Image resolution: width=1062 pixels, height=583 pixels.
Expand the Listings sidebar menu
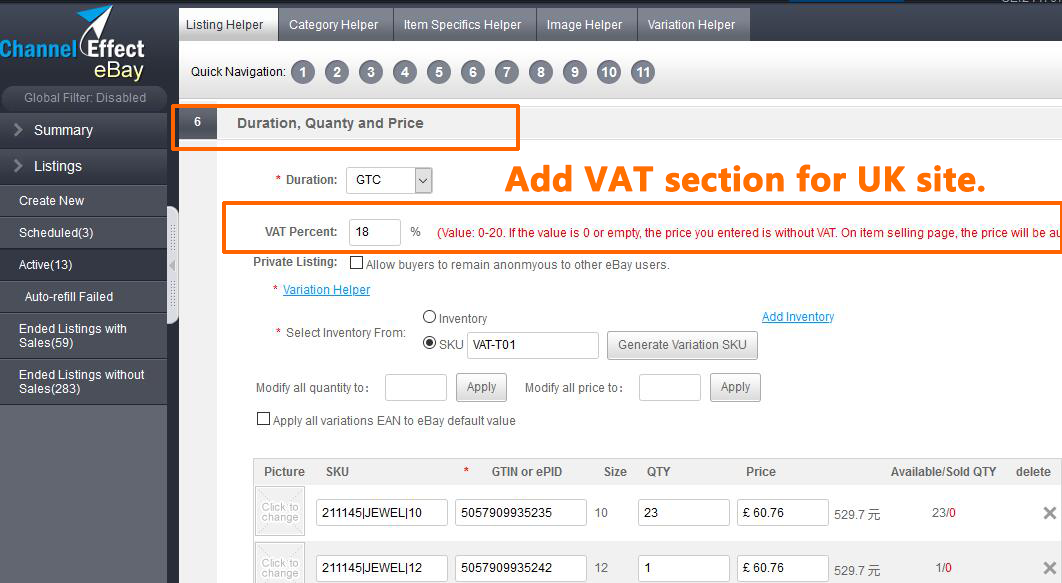point(83,166)
